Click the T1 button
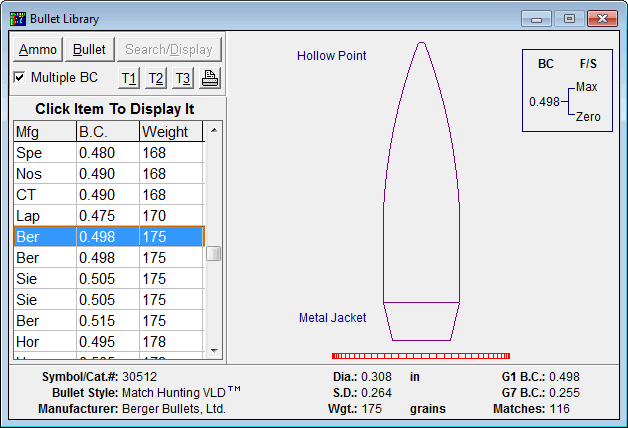Viewport: 628px width, 428px height. (129, 78)
